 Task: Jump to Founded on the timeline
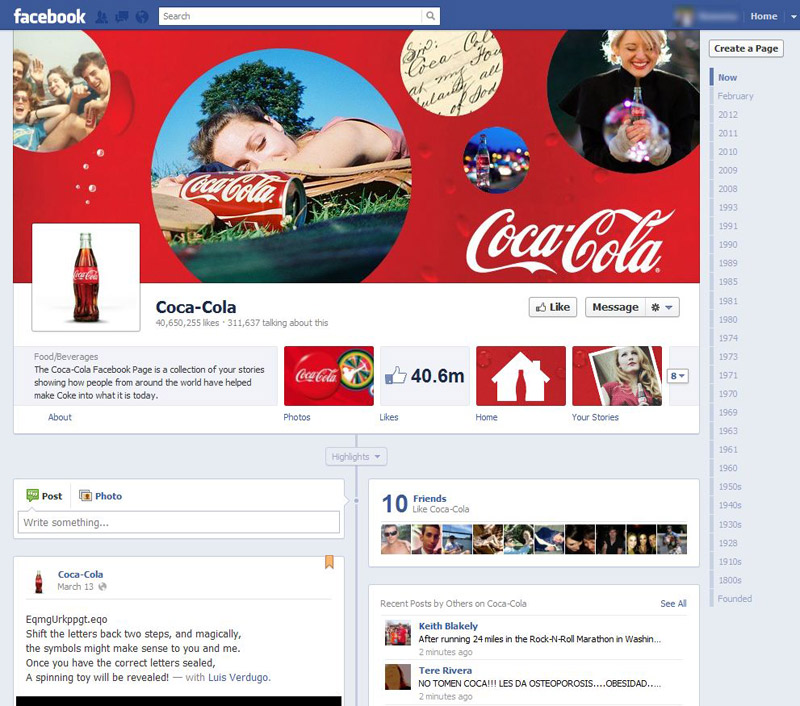coord(735,599)
